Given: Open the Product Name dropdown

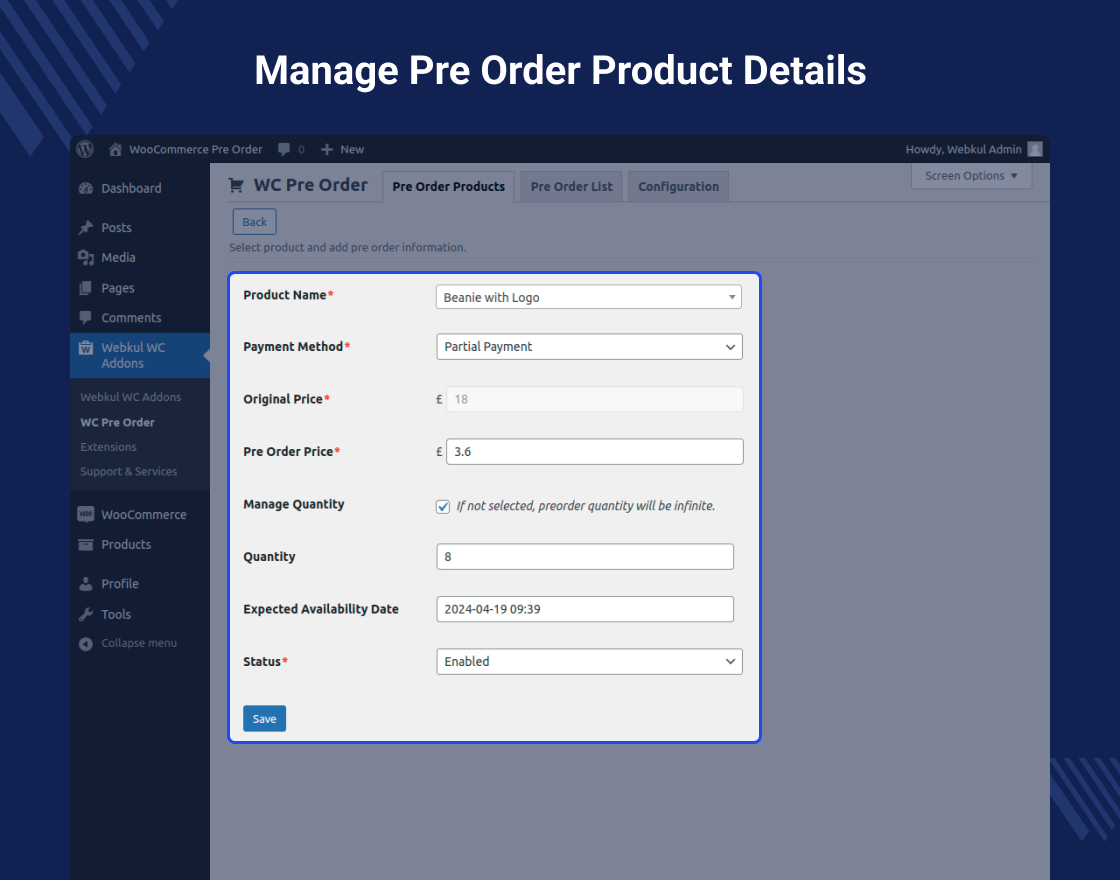Looking at the screenshot, I should pyautogui.click(x=589, y=297).
